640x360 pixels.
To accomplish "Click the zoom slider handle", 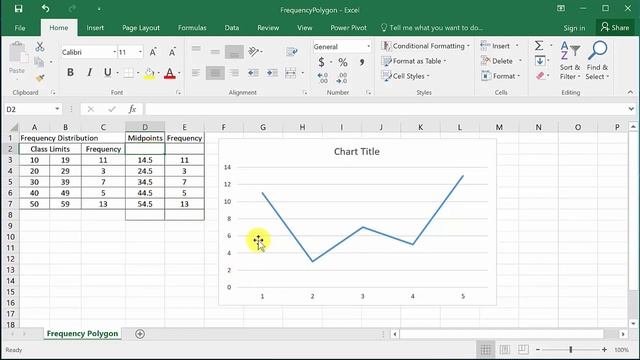I will click(571, 349).
